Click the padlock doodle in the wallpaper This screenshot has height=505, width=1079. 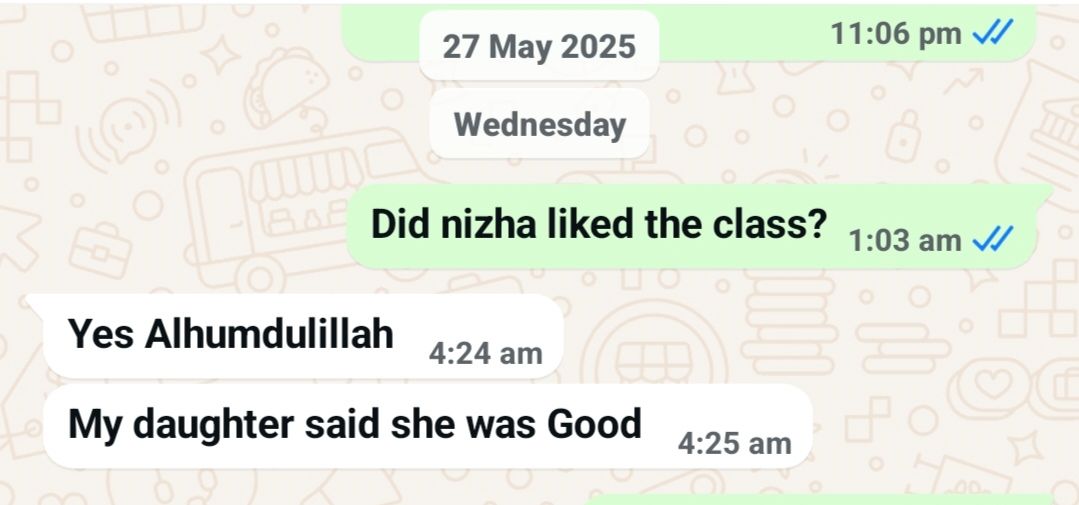pyautogui.click(x=903, y=136)
